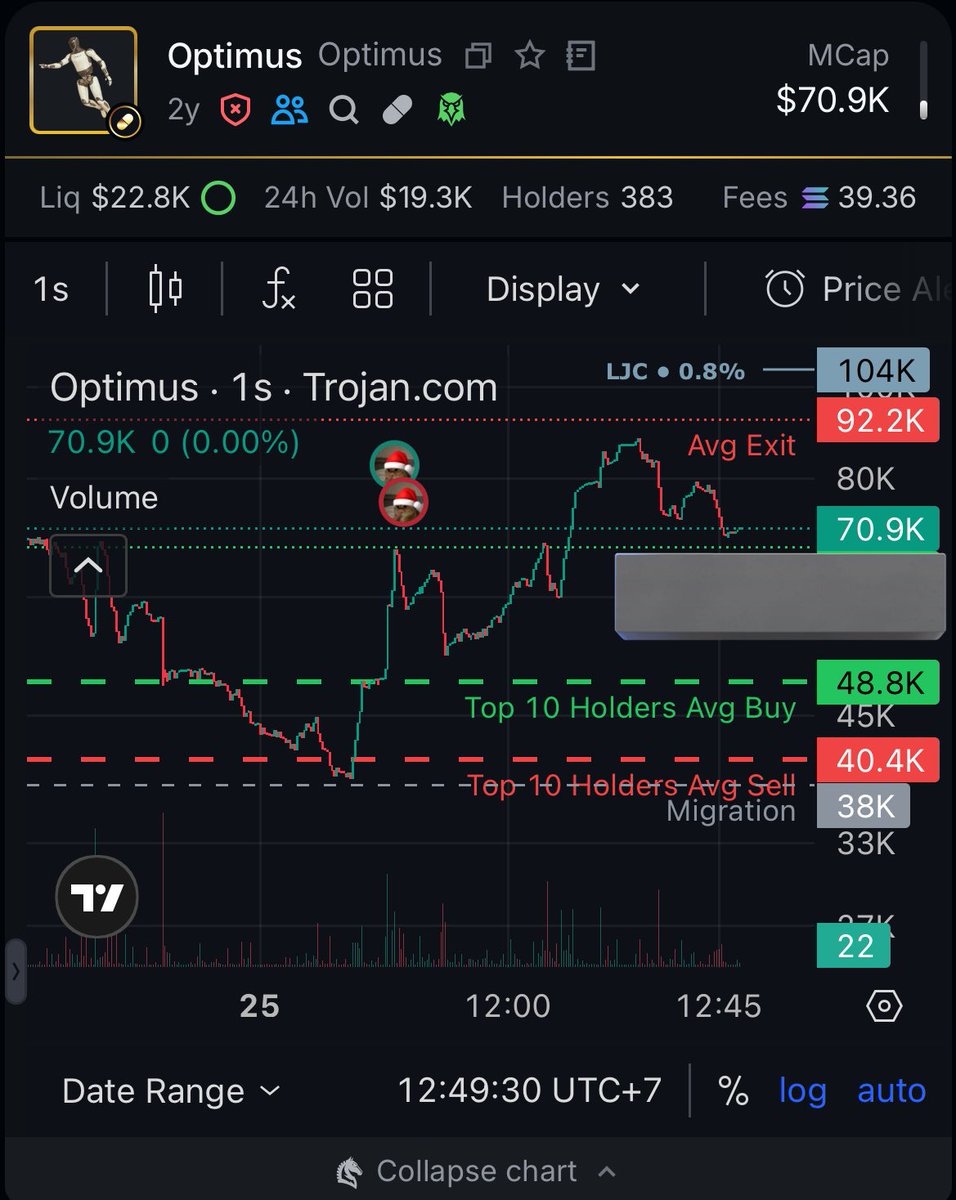Click the Holders 383 stat

point(587,198)
